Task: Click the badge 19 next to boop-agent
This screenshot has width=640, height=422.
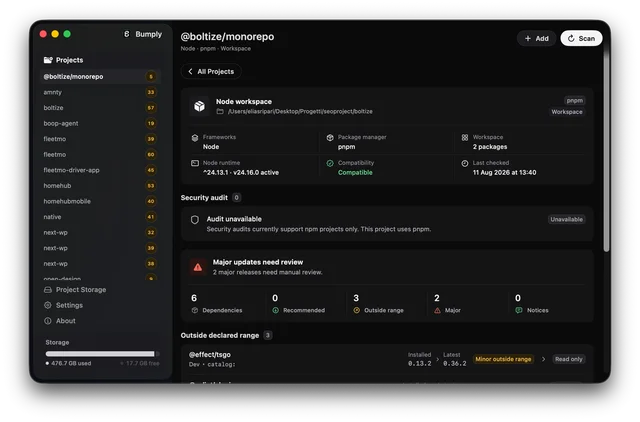Action: click(151, 123)
